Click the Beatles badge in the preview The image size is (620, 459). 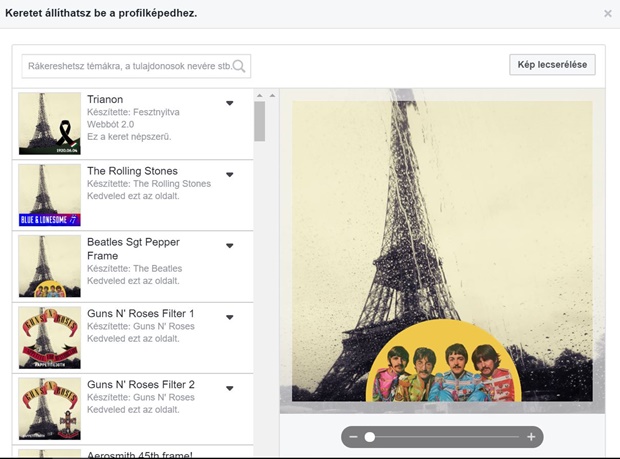tap(443, 361)
